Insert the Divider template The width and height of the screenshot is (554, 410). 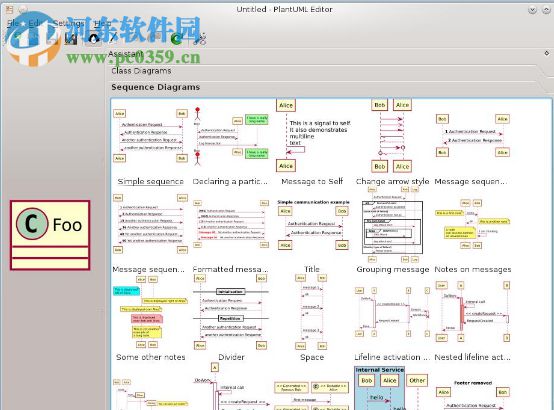(231, 319)
